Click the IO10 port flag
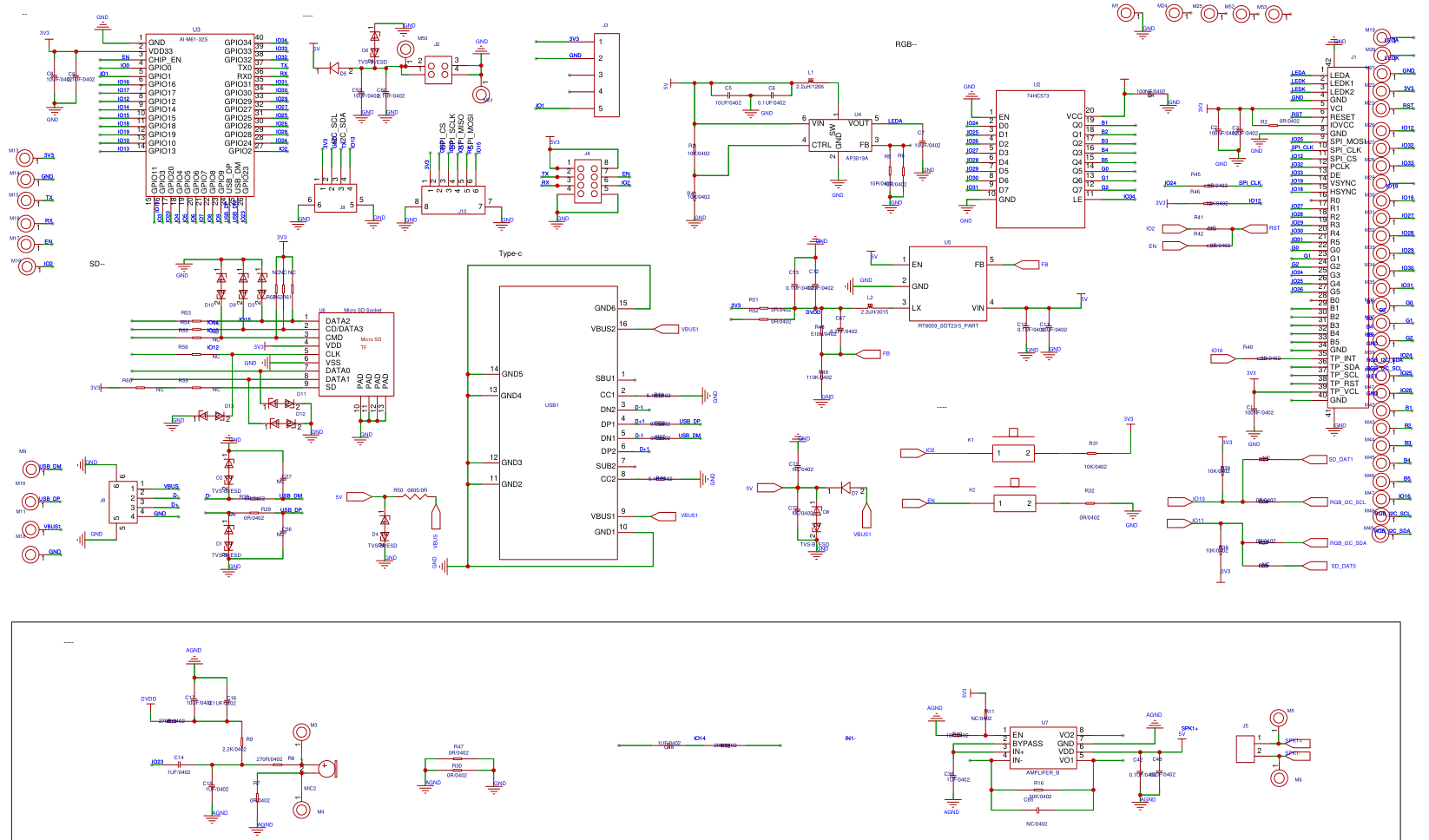 [x=1179, y=501]
